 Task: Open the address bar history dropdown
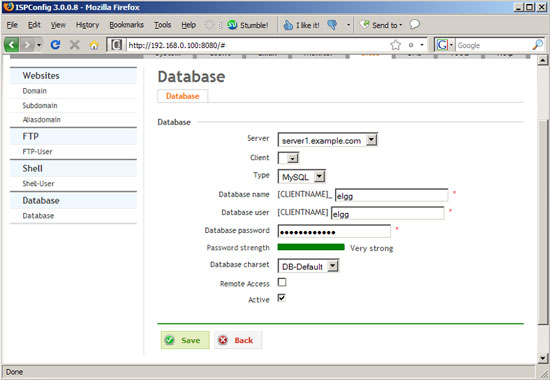pyautogui.click(x=422, y=45)
